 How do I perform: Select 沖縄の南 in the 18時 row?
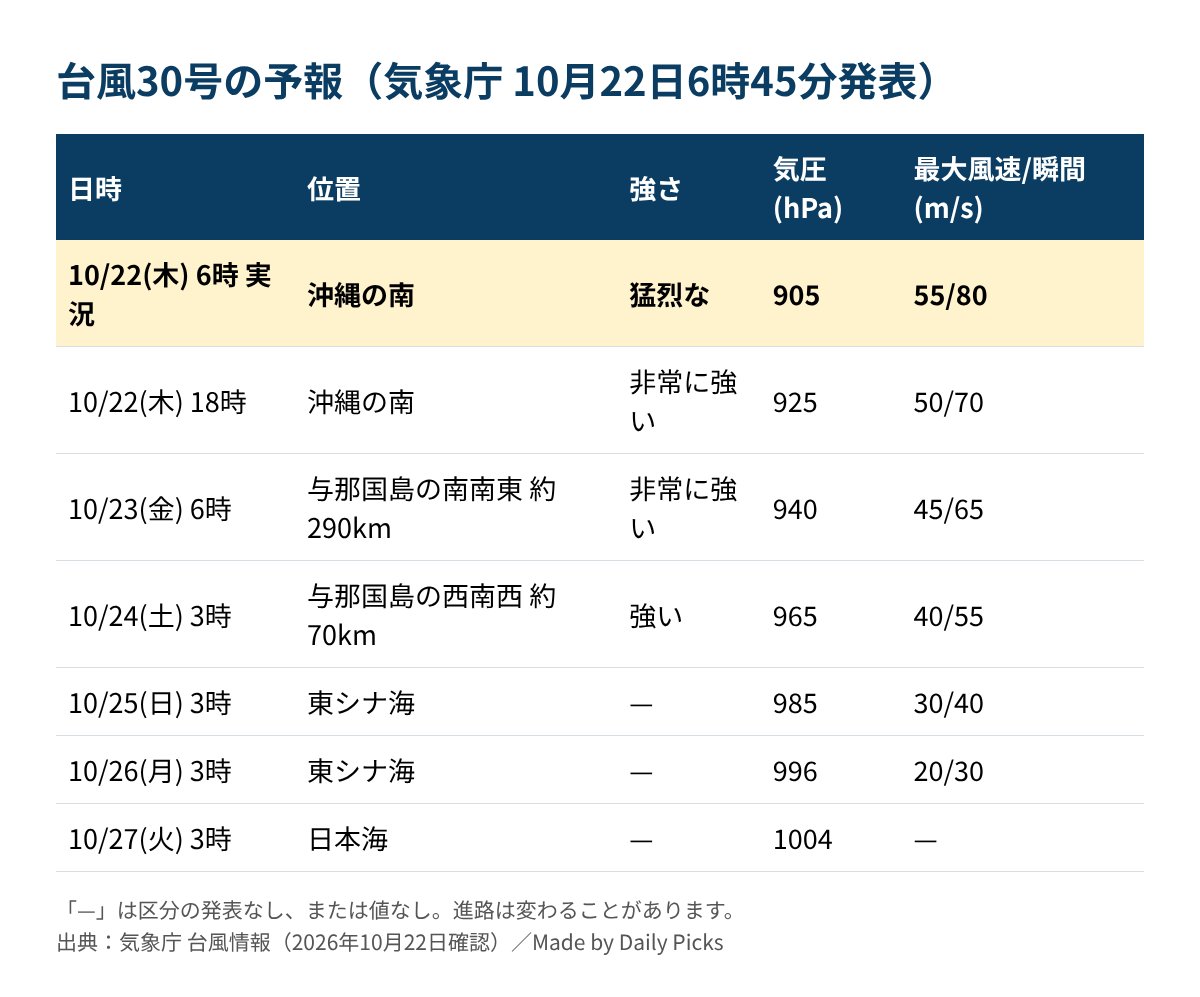point(361,402)
